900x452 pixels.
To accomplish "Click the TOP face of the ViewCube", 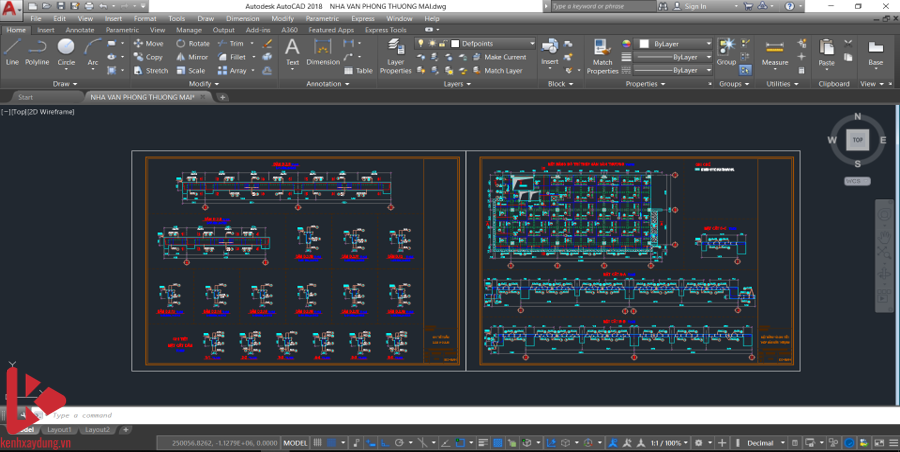I will coord(856,140).
